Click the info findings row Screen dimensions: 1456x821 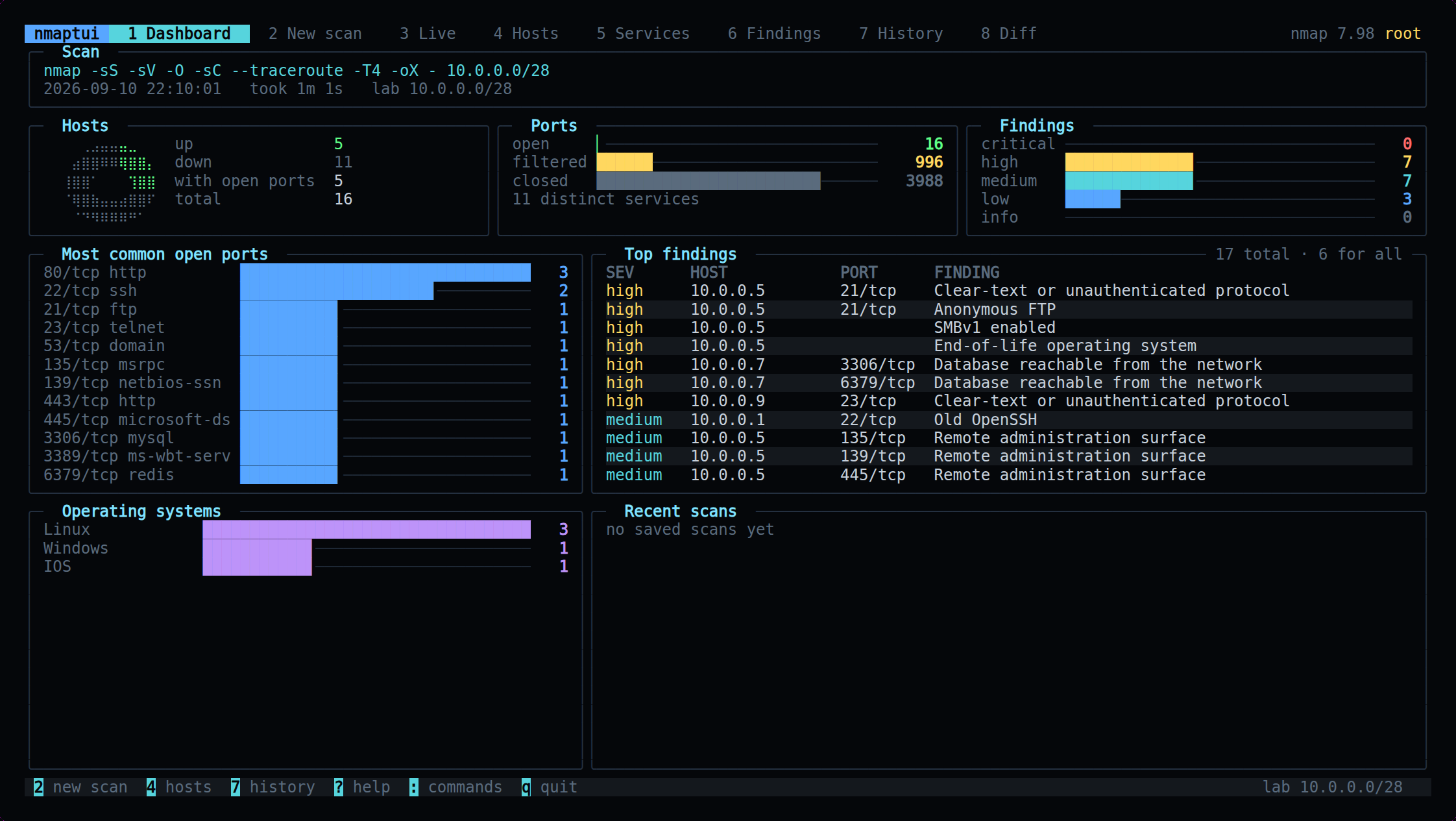point(1196,217)
